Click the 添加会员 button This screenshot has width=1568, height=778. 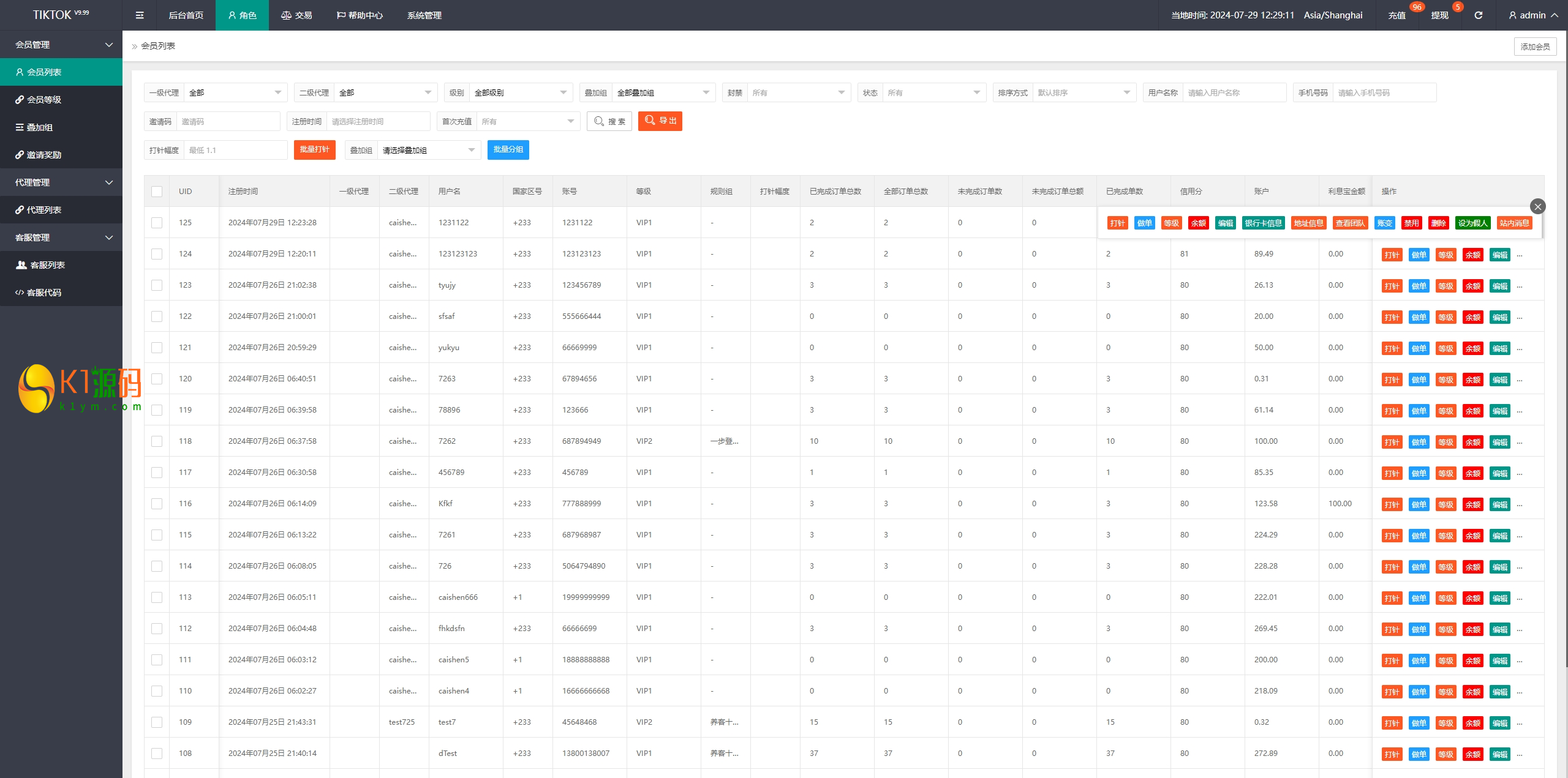[1535, 47]
